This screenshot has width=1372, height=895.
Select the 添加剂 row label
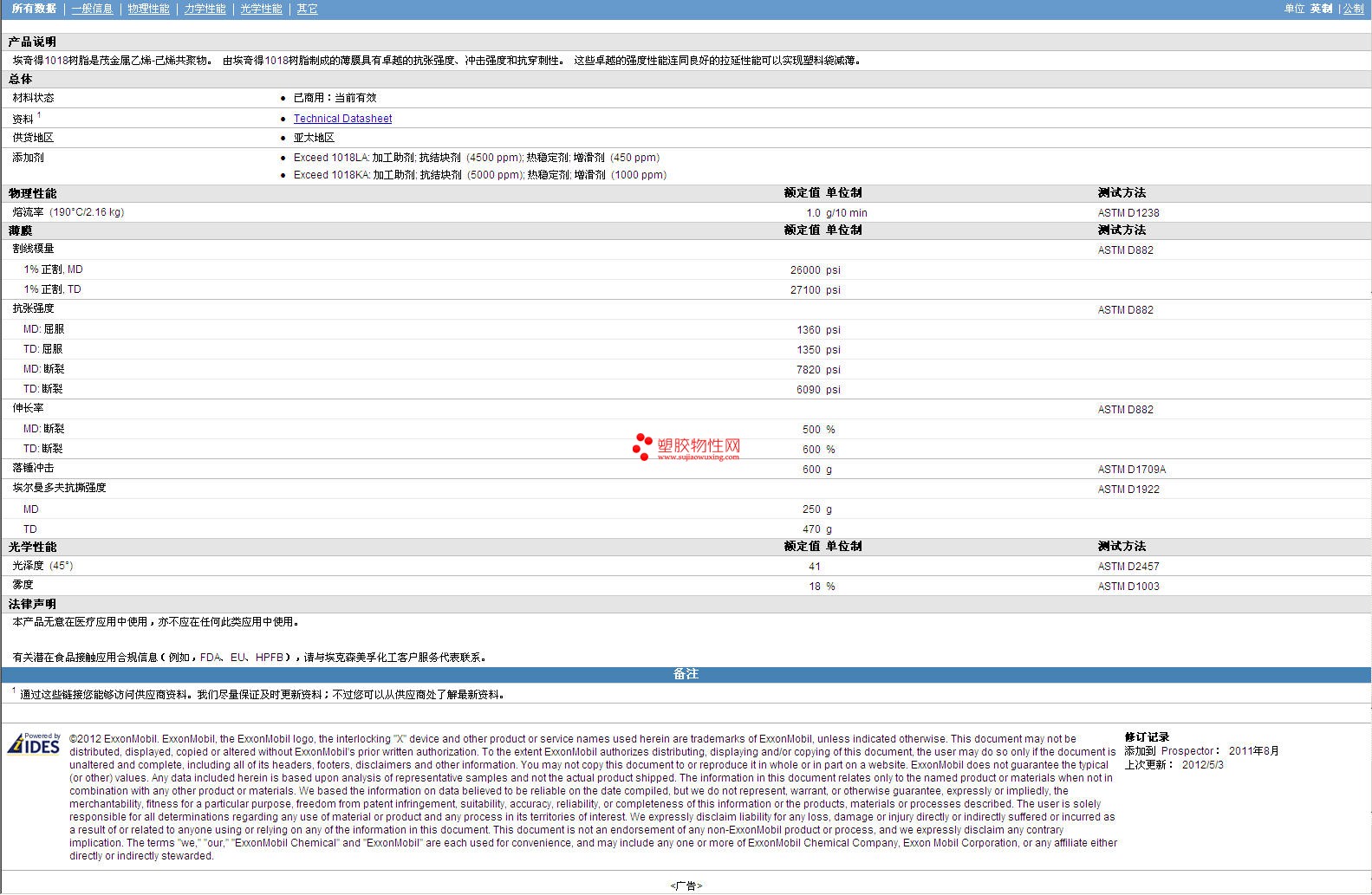click(x=28, y=158)
